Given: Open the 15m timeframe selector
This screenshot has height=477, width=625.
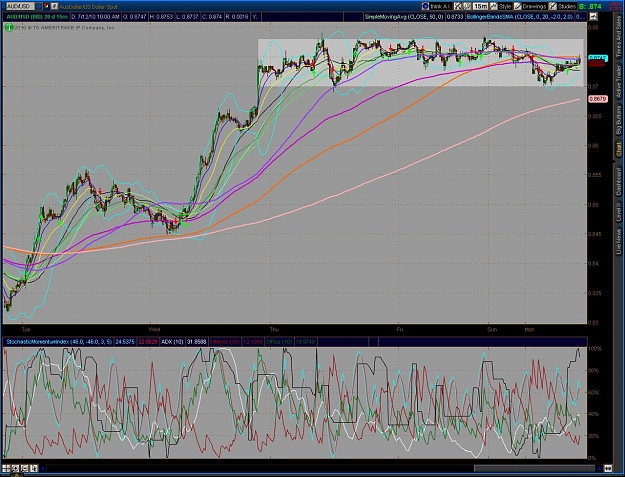Looking at the screenshot, I should [480, 6].
